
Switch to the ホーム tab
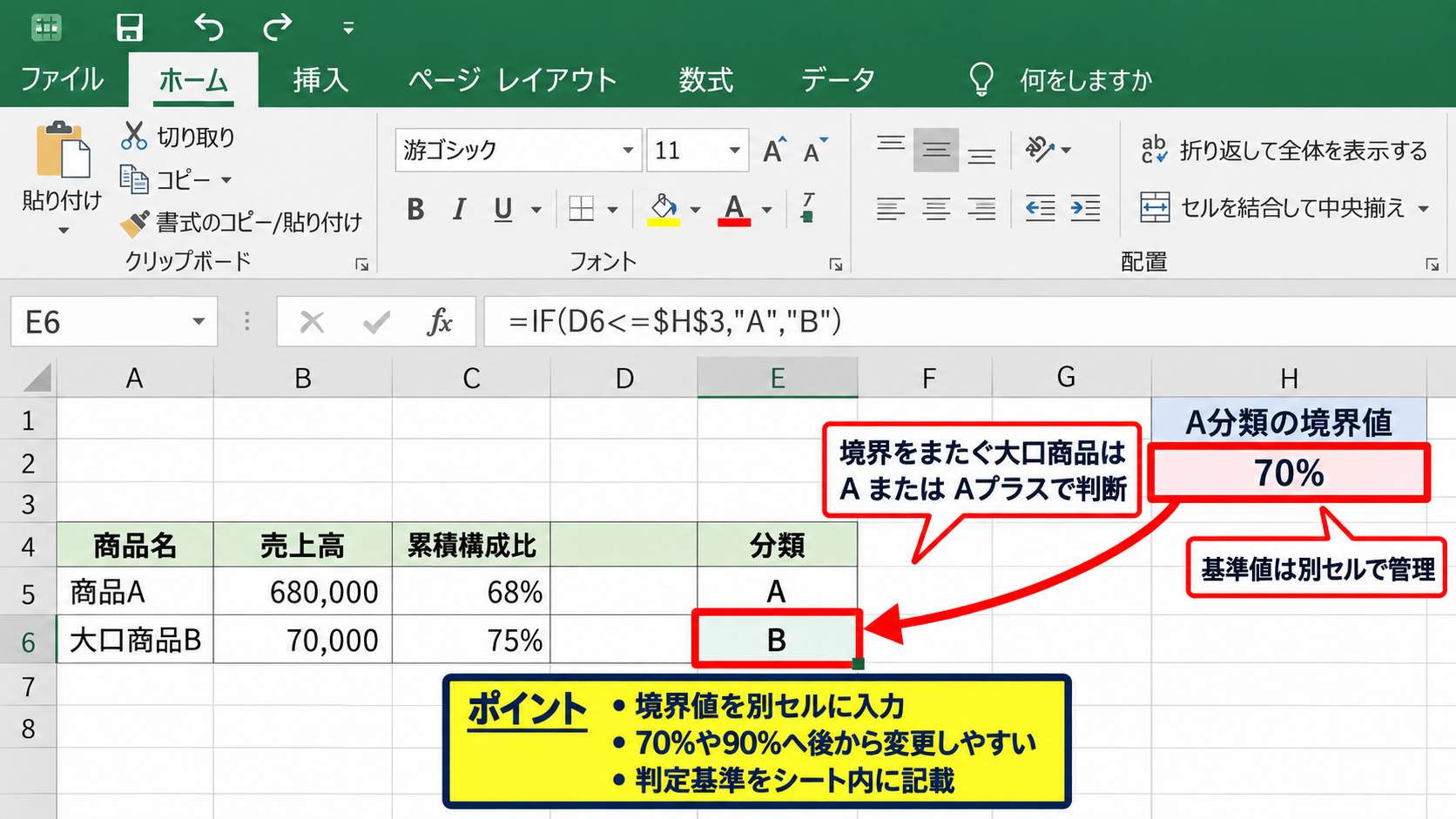193,80
